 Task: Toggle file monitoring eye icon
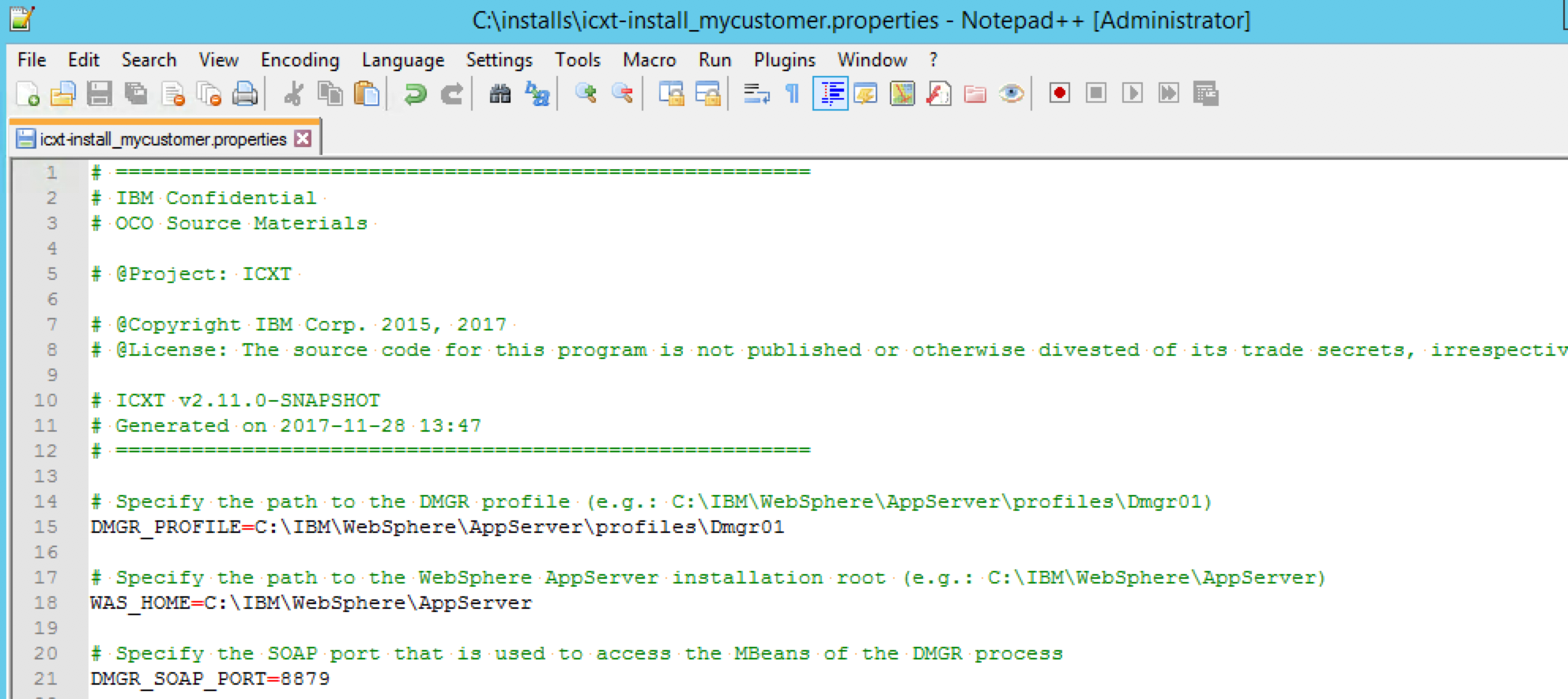point(1012,94)
